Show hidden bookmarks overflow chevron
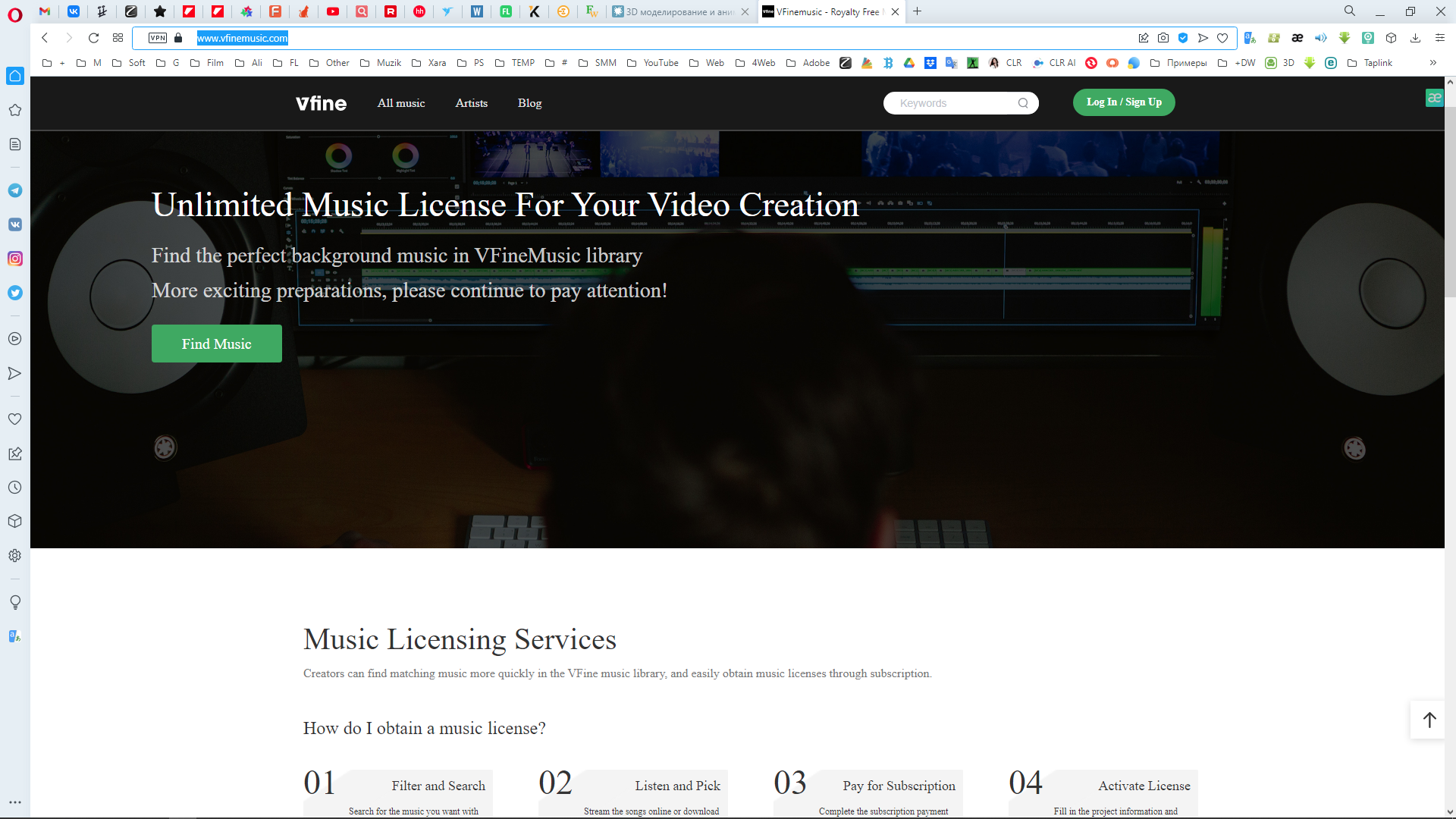The image size is (1456, 819). (x=1432, y=63)
